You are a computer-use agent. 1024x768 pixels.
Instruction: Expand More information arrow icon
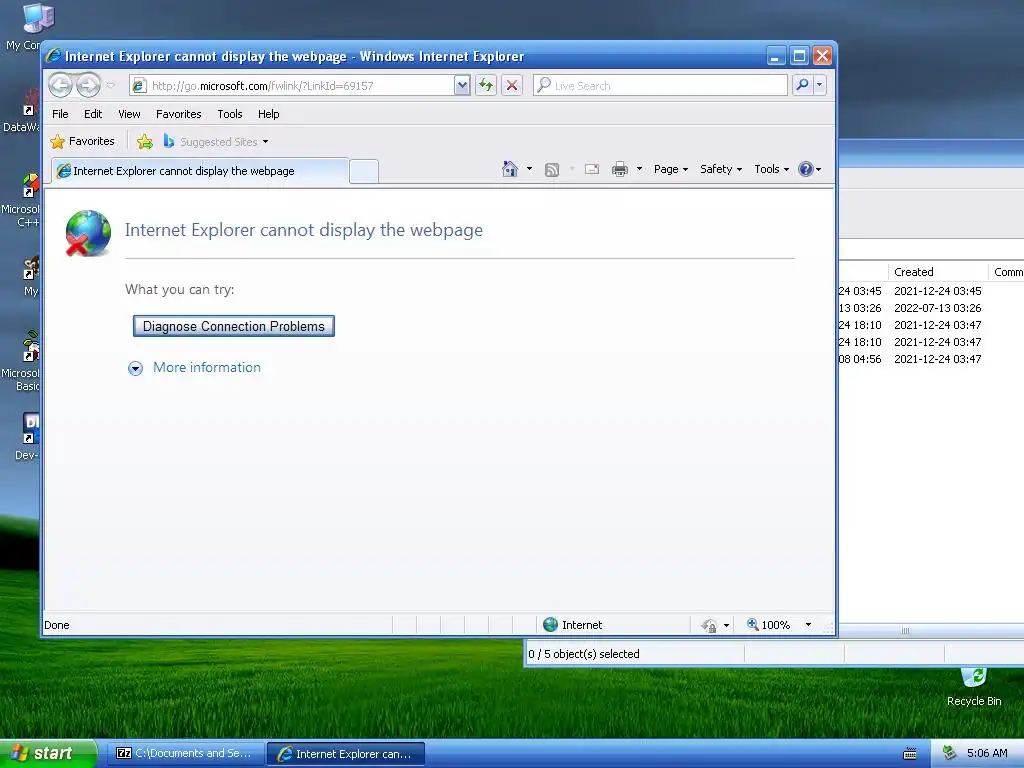[x=135, y=368]
